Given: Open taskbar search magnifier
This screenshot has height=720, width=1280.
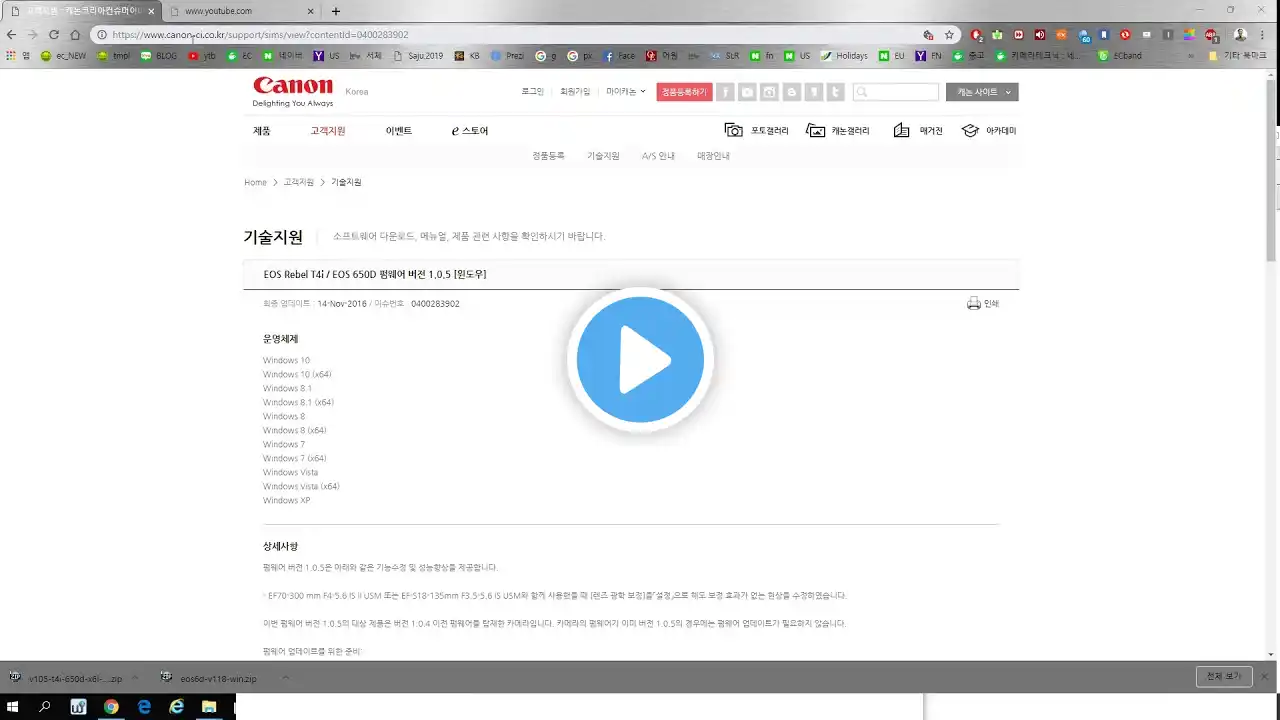Looking at the screenshot, I should [45, 706].
